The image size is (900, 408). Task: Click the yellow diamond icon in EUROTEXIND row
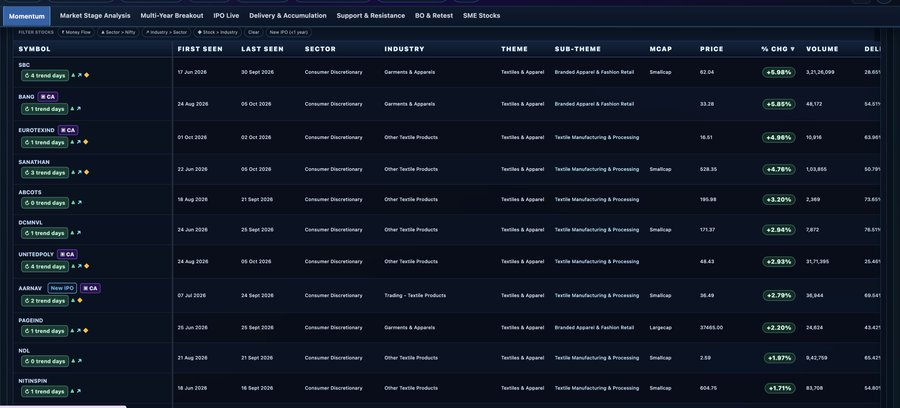(x=86, y=142)
